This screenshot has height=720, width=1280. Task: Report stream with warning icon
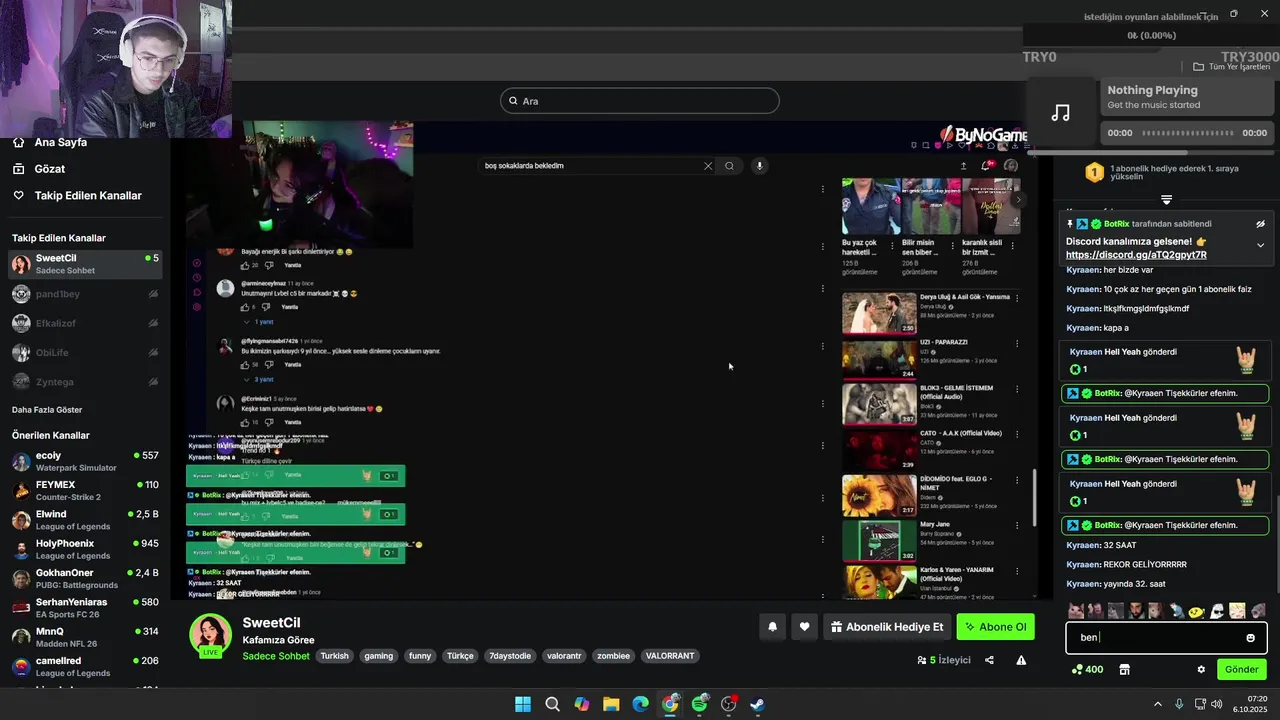click(1021, 660)
